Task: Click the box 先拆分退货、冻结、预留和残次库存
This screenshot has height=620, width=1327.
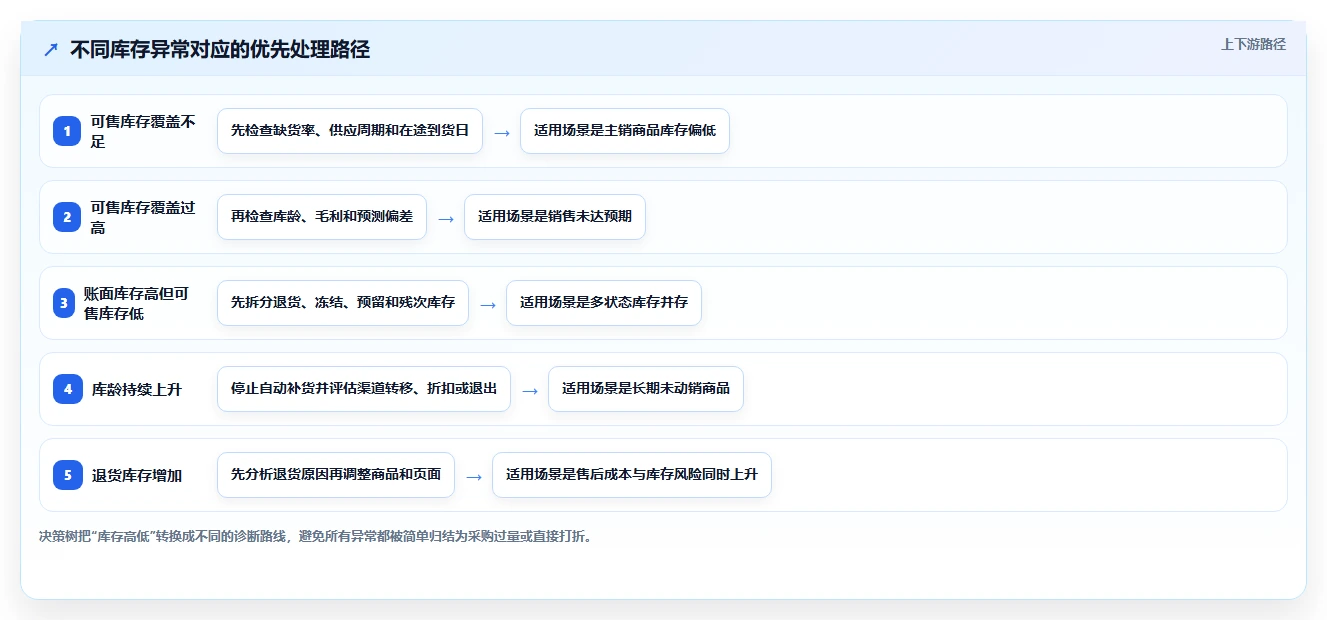Action: tap(343, 303)
